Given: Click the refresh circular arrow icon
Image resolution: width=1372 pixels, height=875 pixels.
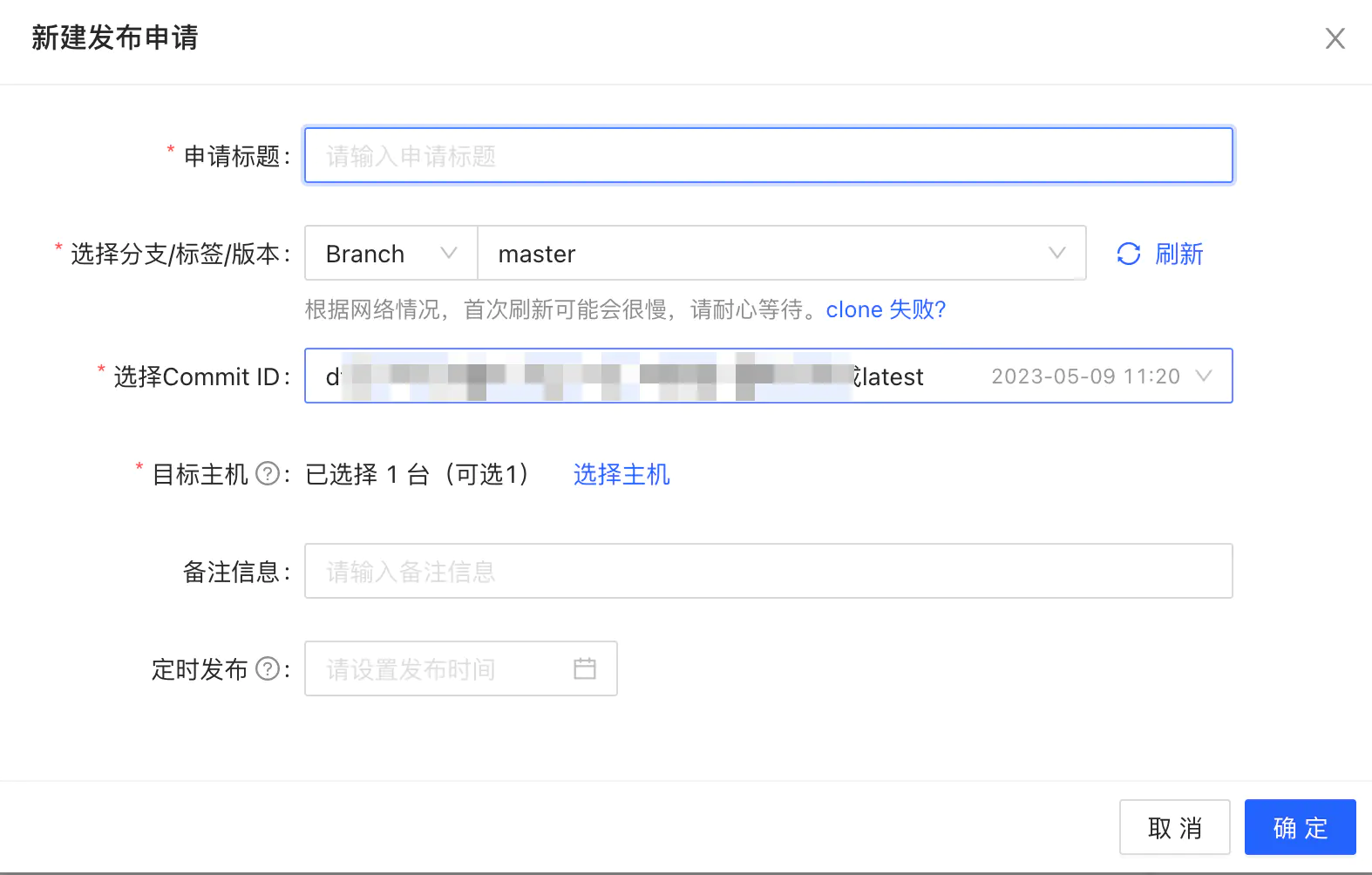Looking at the screenshot, I should coord(1129,254).
